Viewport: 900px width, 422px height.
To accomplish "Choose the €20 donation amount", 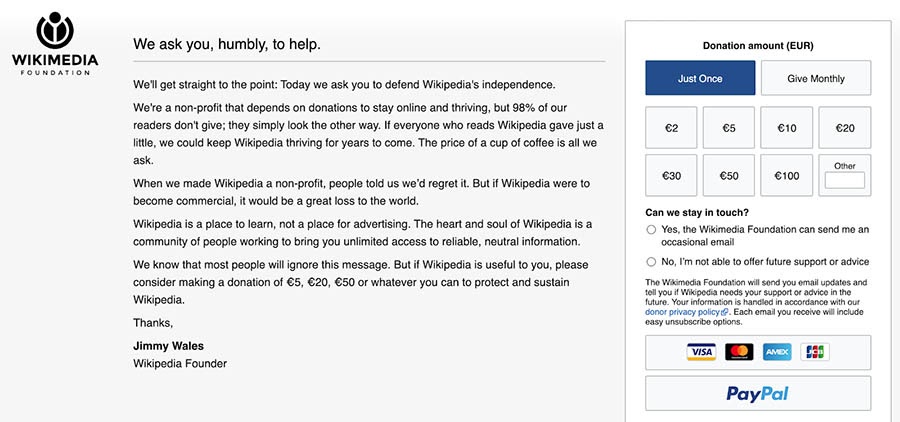I will pos(845,128).
